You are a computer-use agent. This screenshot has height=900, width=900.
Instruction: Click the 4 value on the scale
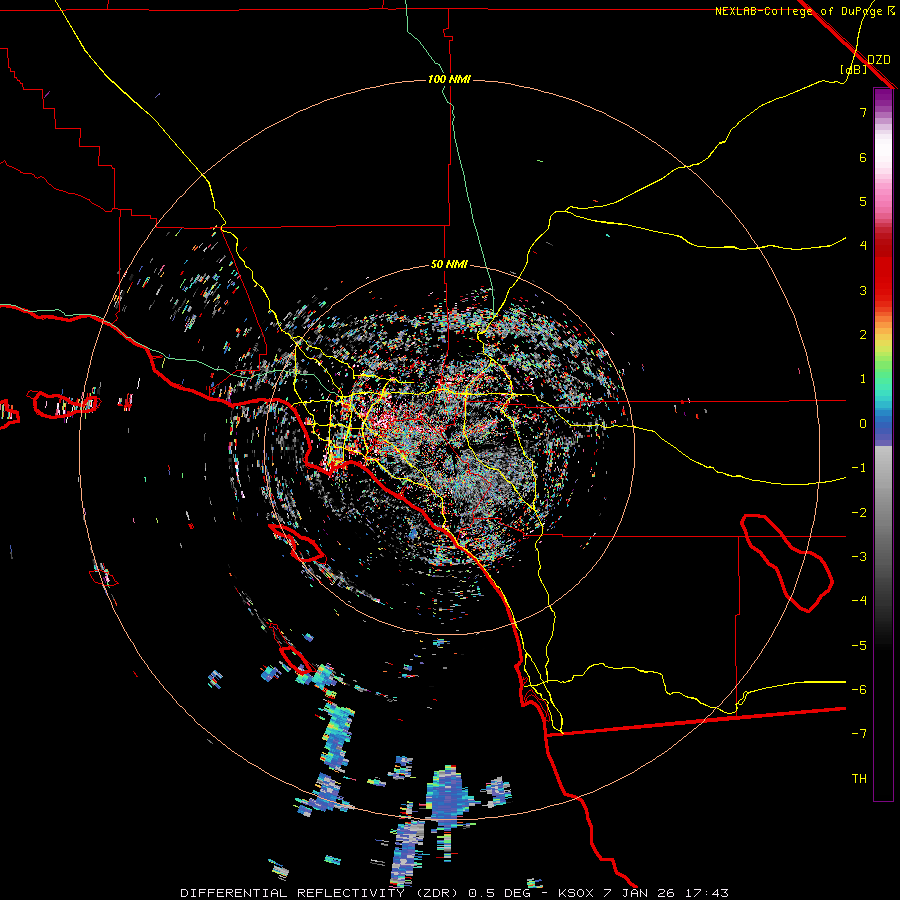pyautogui.click(x=863, y=246)
